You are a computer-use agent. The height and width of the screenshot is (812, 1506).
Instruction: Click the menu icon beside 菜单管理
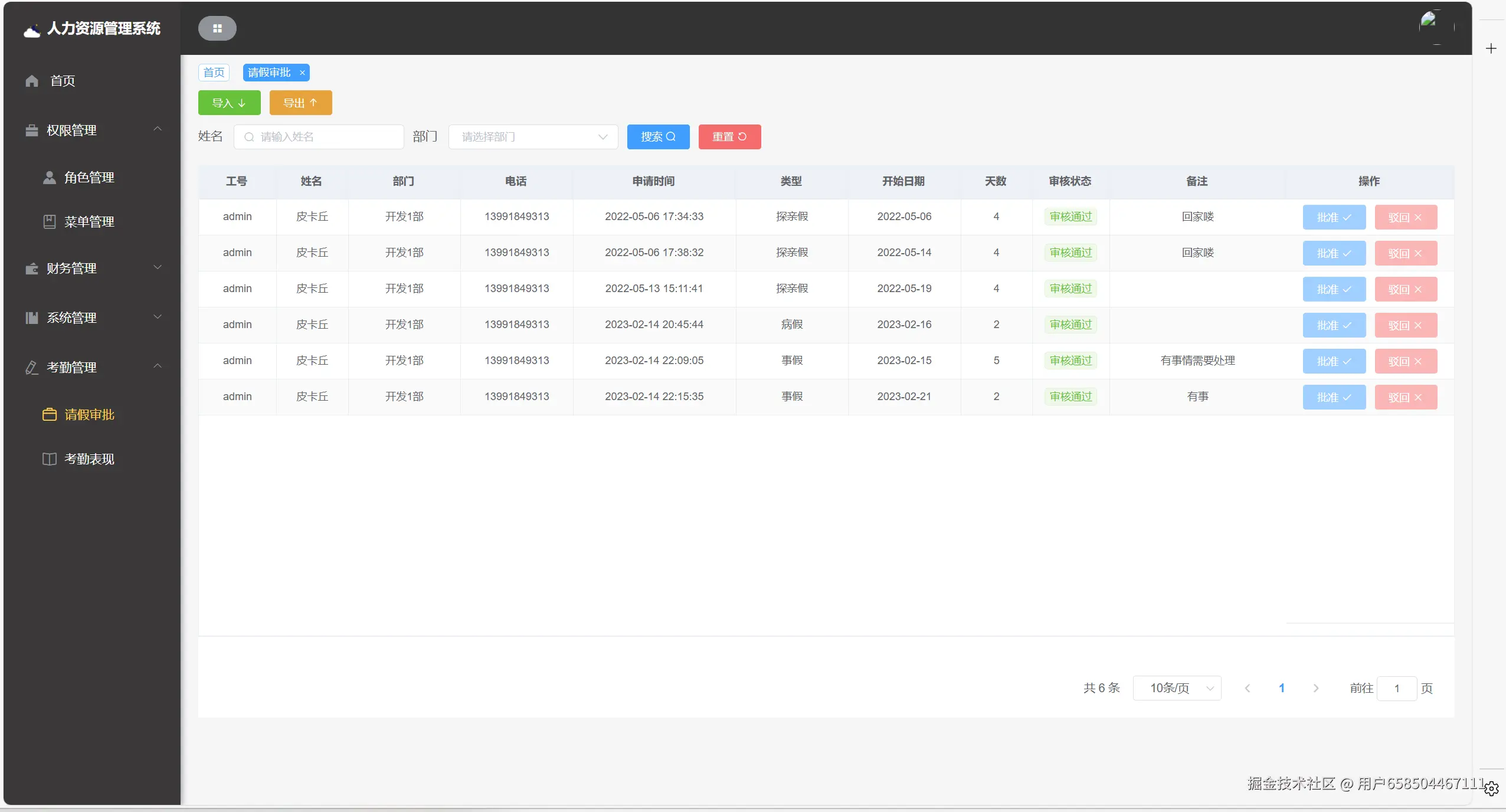point(50,222)
